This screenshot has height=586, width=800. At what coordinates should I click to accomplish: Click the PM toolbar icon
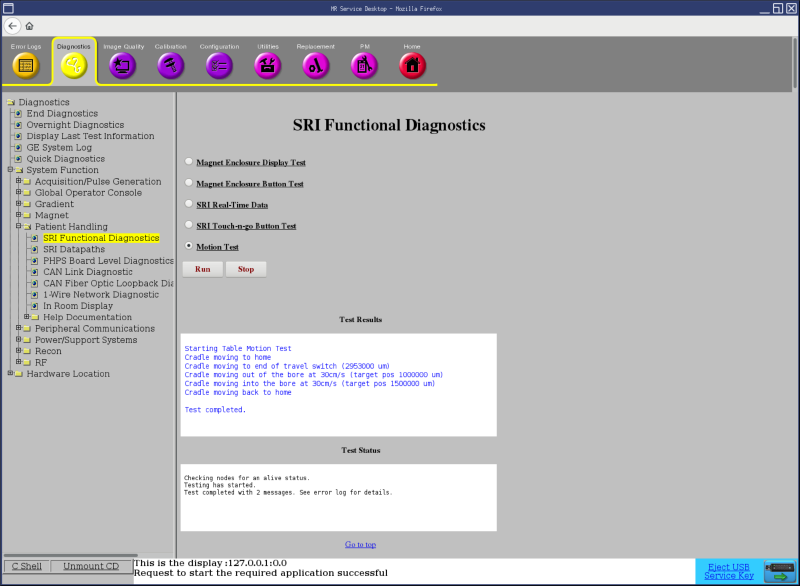364,65
